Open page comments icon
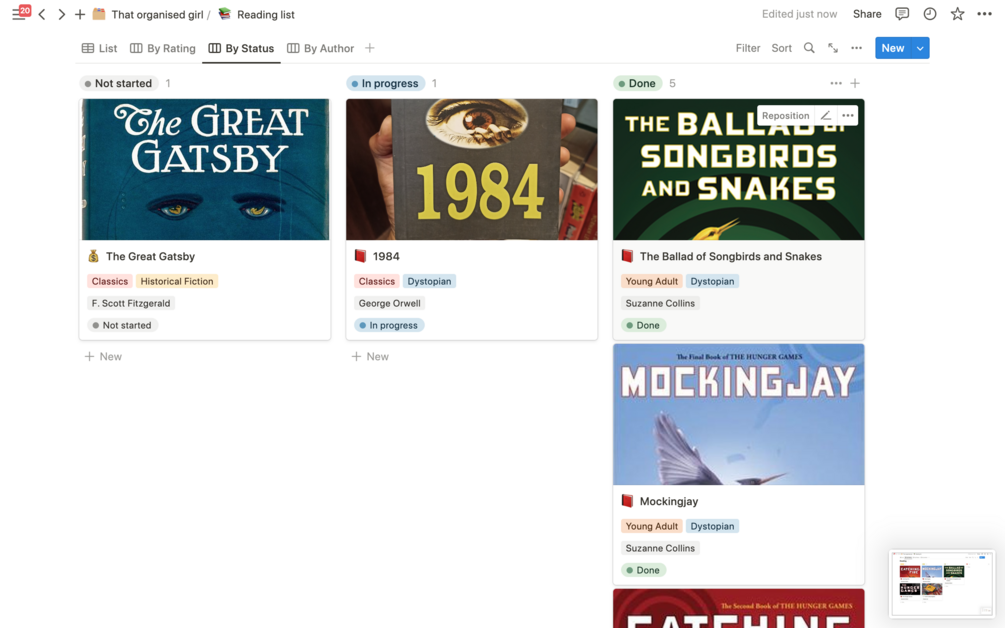The height and width of the screenshot is (628, 1005). click(902, 14)
